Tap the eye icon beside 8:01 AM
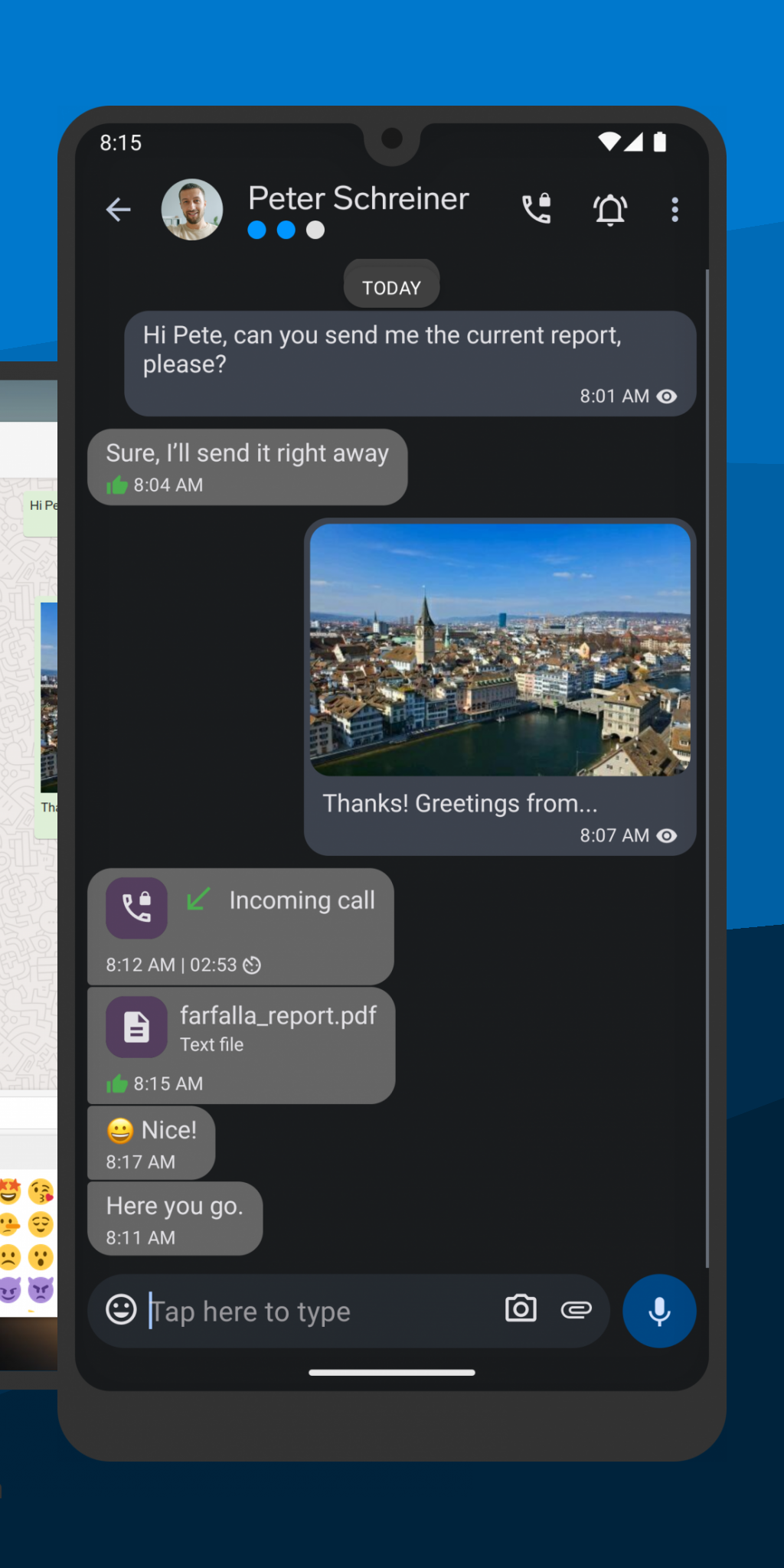784x1568 pixels. click(667, 397)
